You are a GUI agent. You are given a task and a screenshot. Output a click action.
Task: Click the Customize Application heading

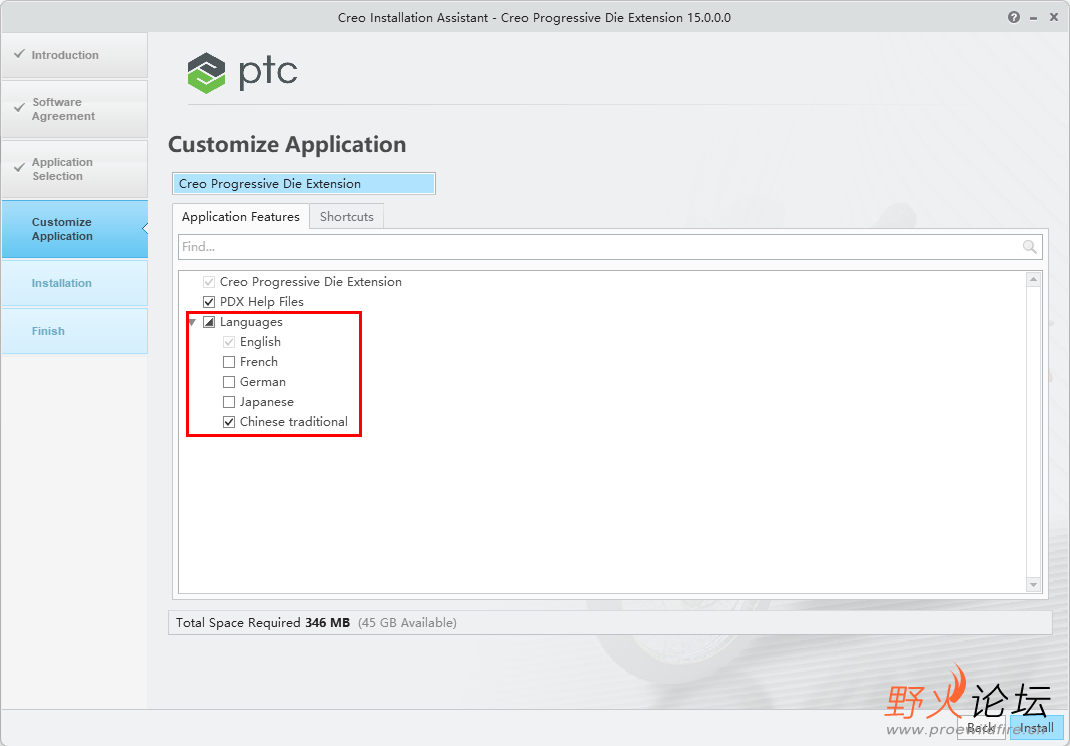coord(287,145)
